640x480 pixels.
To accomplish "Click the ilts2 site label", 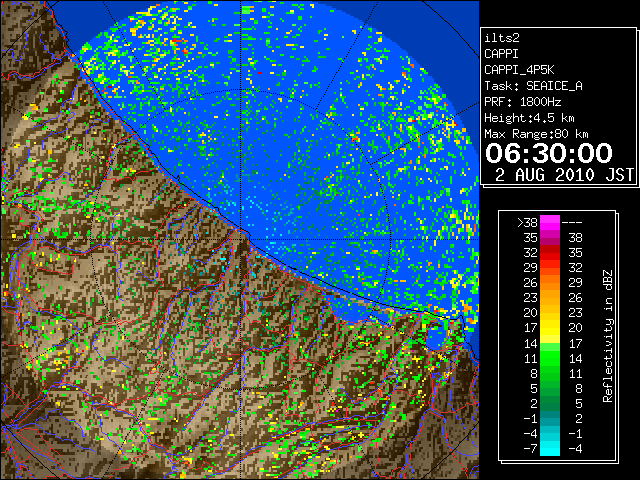I will click(502, 38).
